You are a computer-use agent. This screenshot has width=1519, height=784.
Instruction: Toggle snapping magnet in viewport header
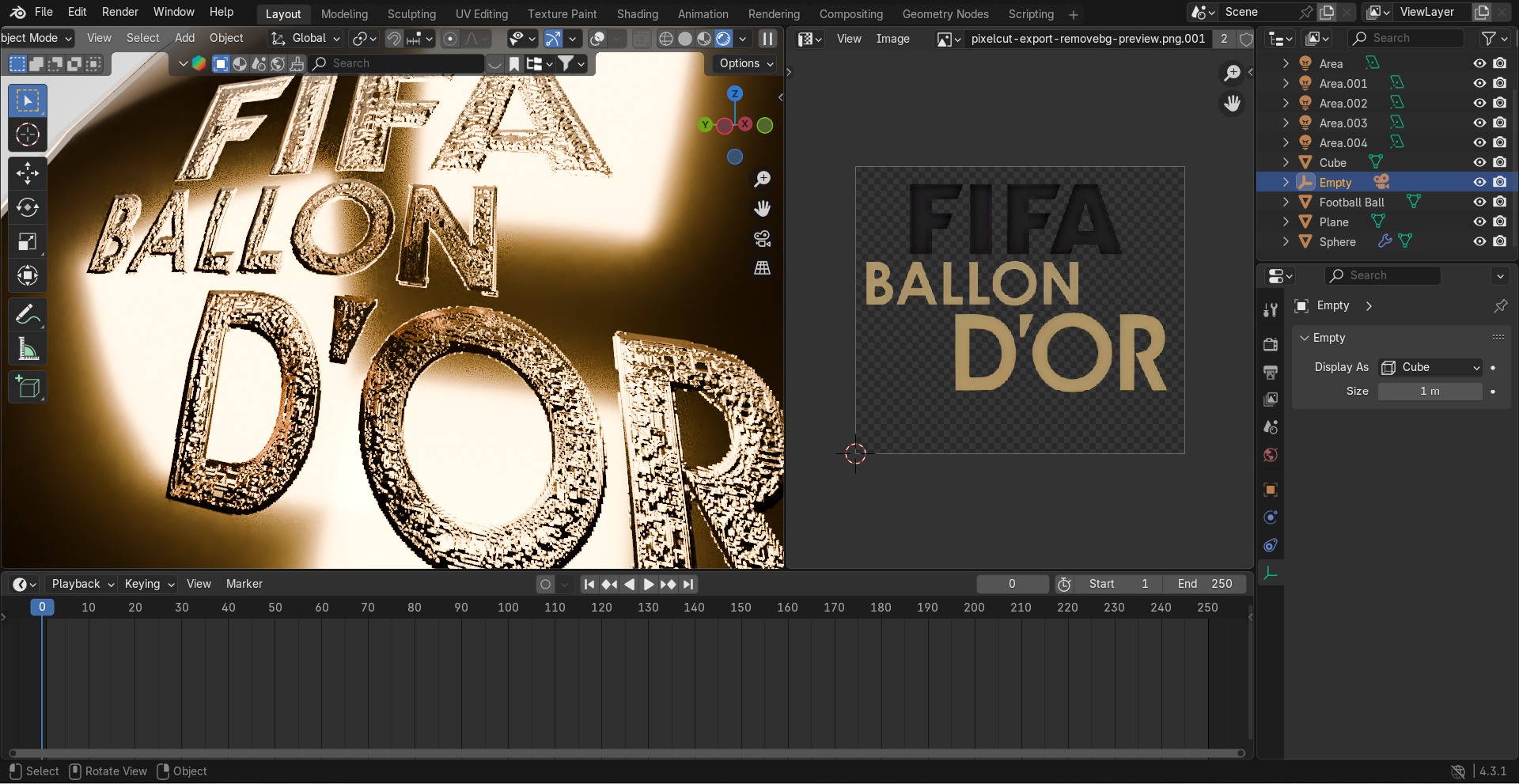[x=393, y=39]
